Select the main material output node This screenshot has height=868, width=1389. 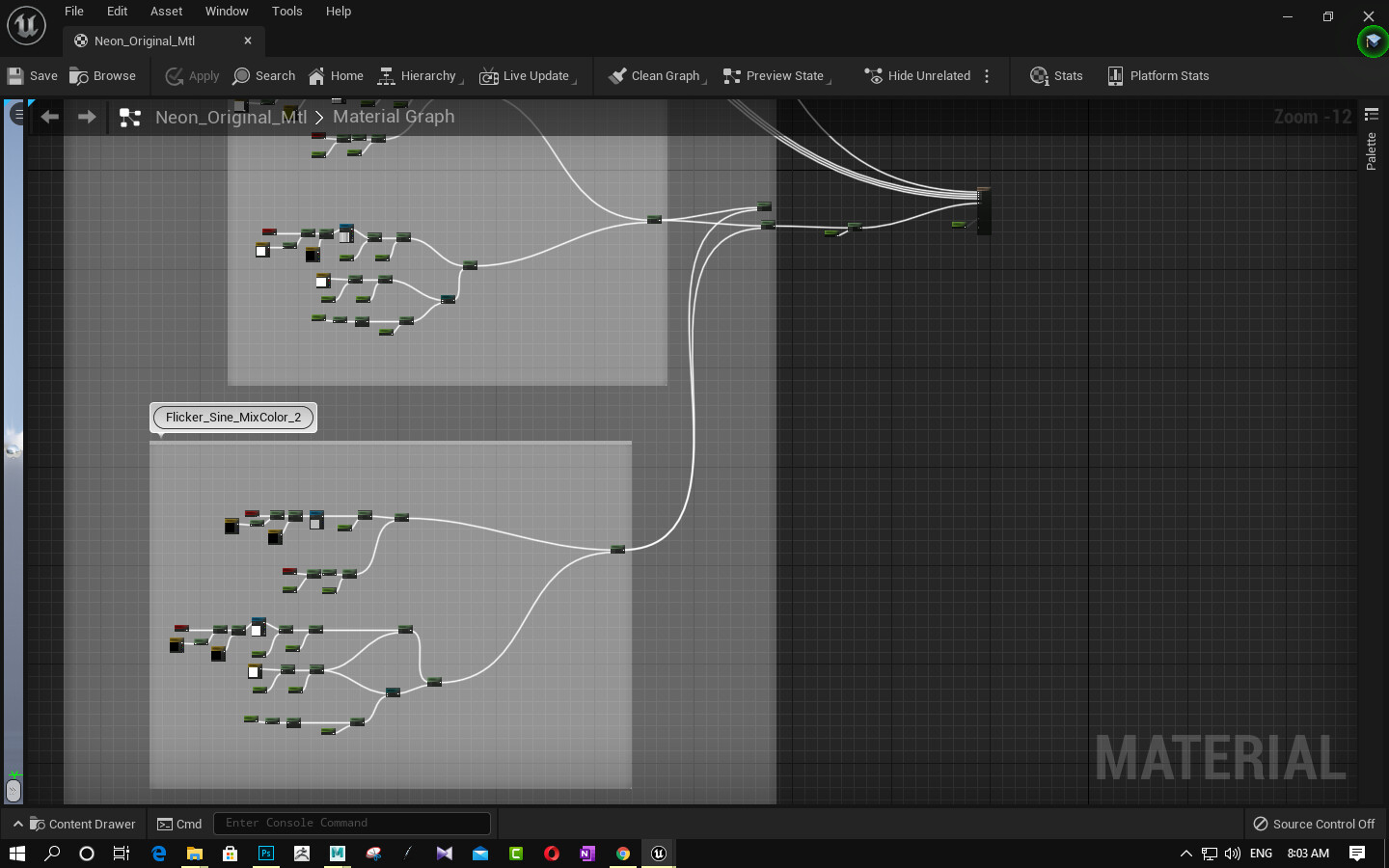point(984,210)
